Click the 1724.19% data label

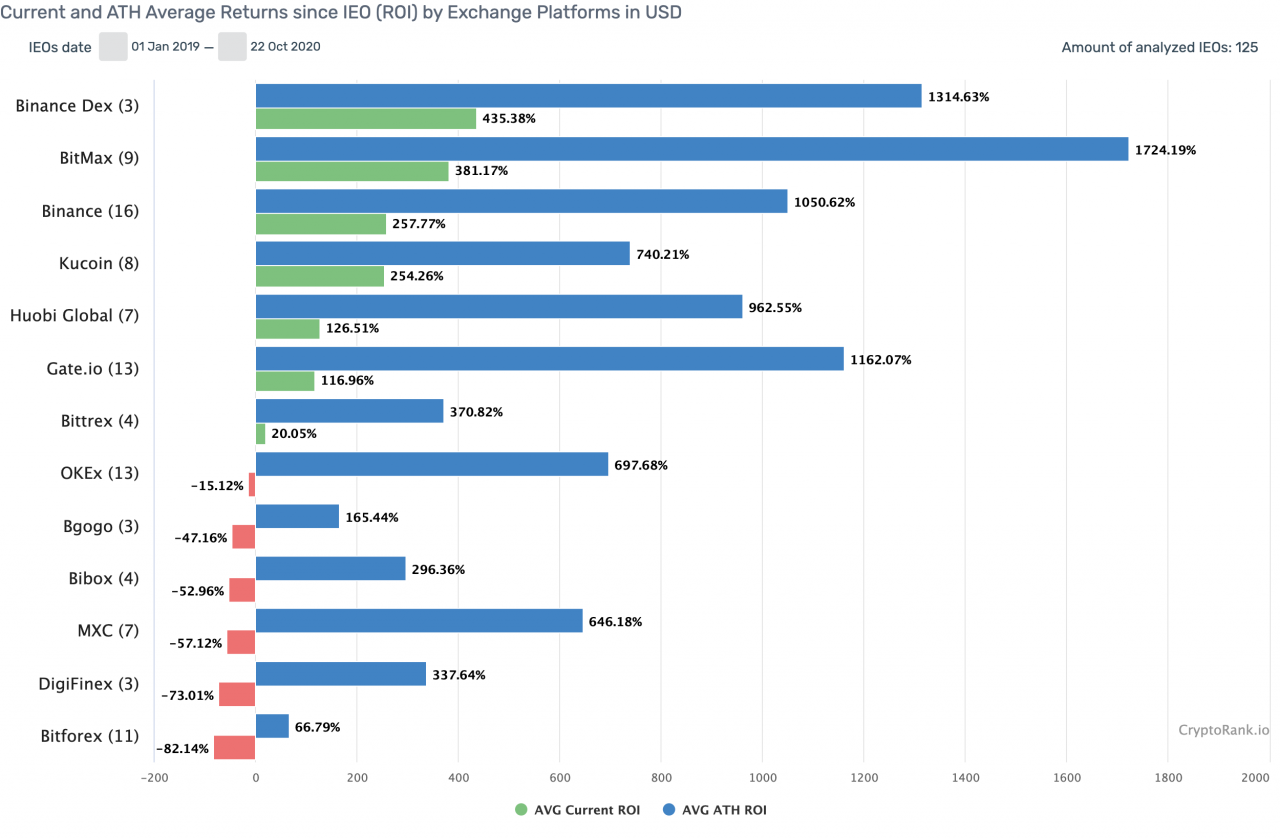1165,150
